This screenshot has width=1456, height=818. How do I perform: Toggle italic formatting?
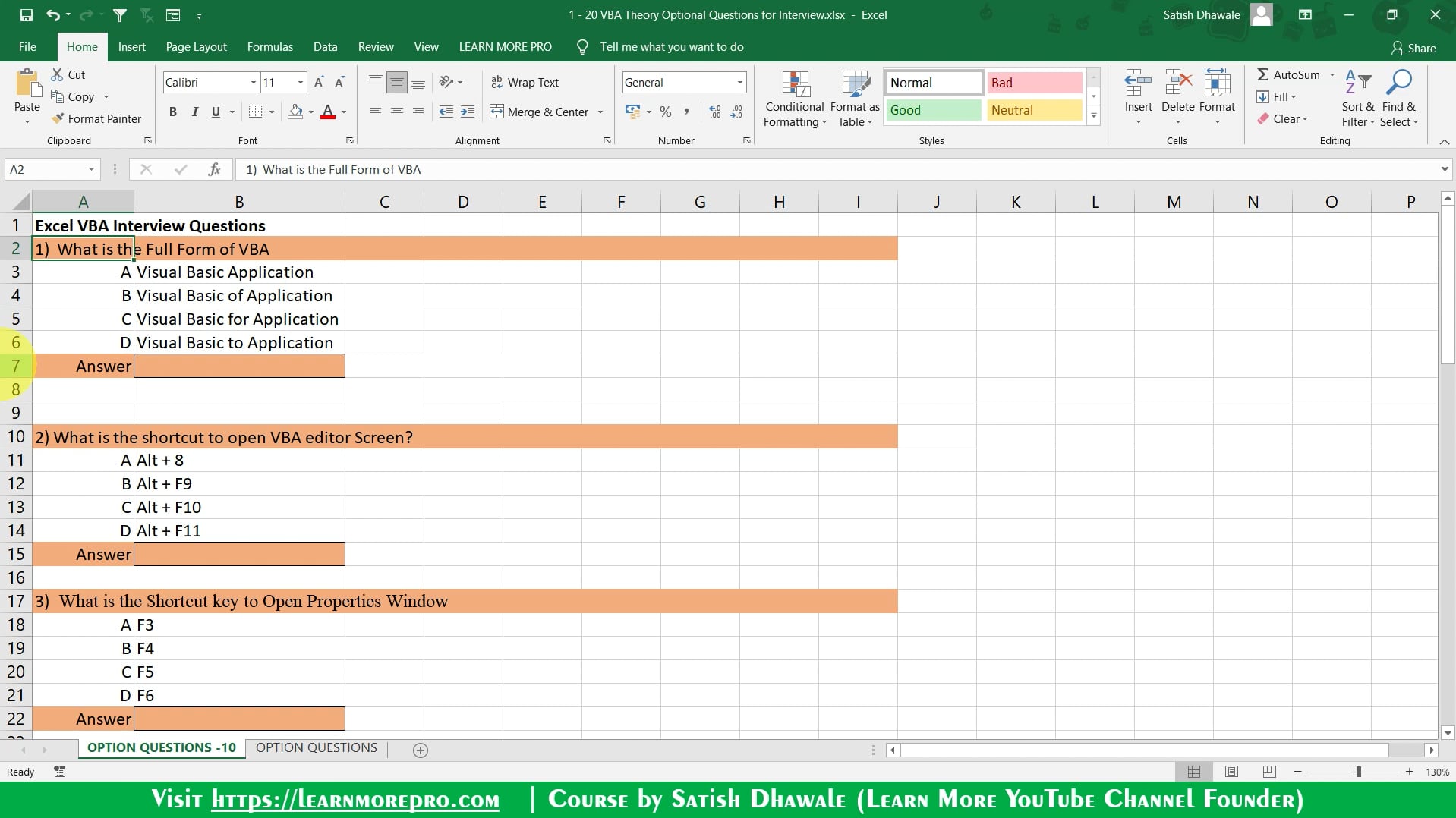[x=195, y=112]
